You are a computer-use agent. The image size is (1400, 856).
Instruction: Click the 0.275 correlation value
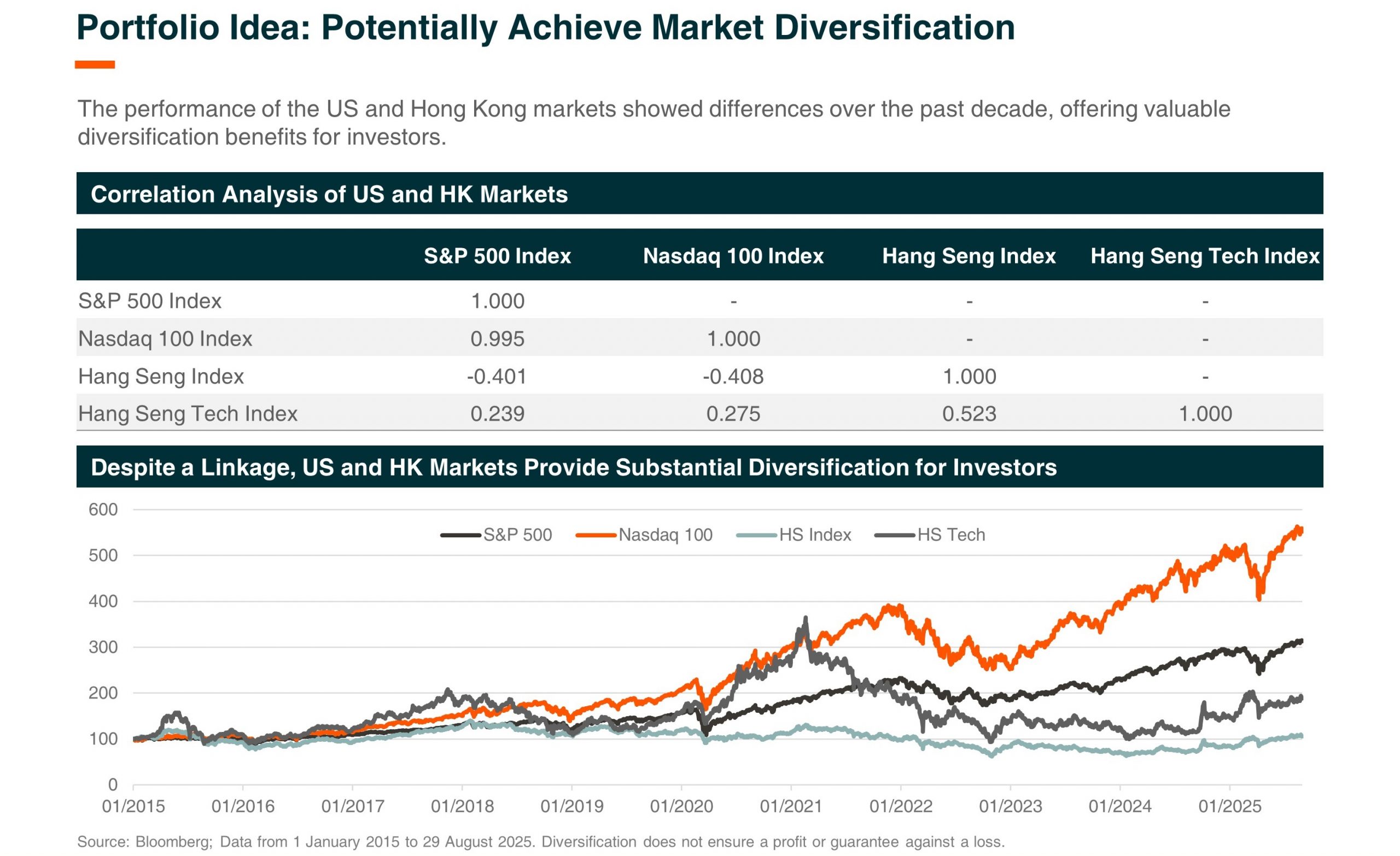pyautogui.click(x=733, y=414)
